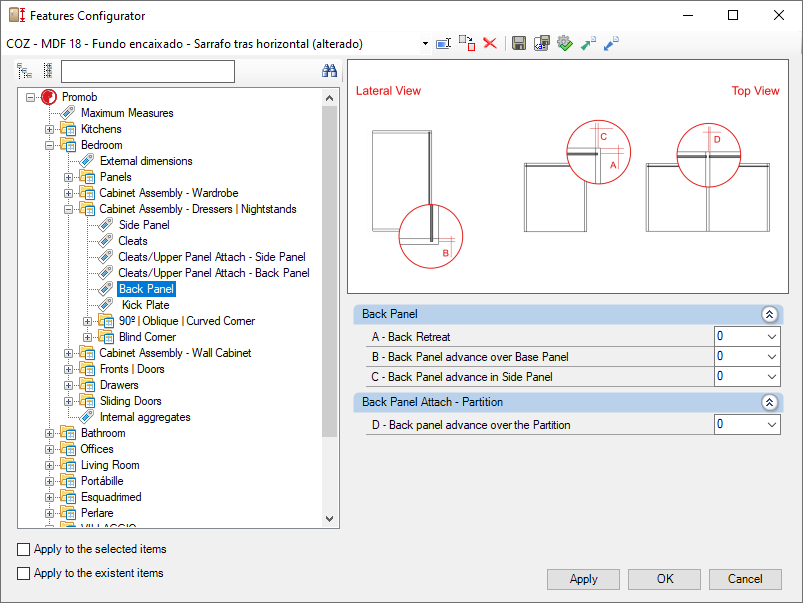
Task: Click the Promob root node icon
Action: click(49, 97)
